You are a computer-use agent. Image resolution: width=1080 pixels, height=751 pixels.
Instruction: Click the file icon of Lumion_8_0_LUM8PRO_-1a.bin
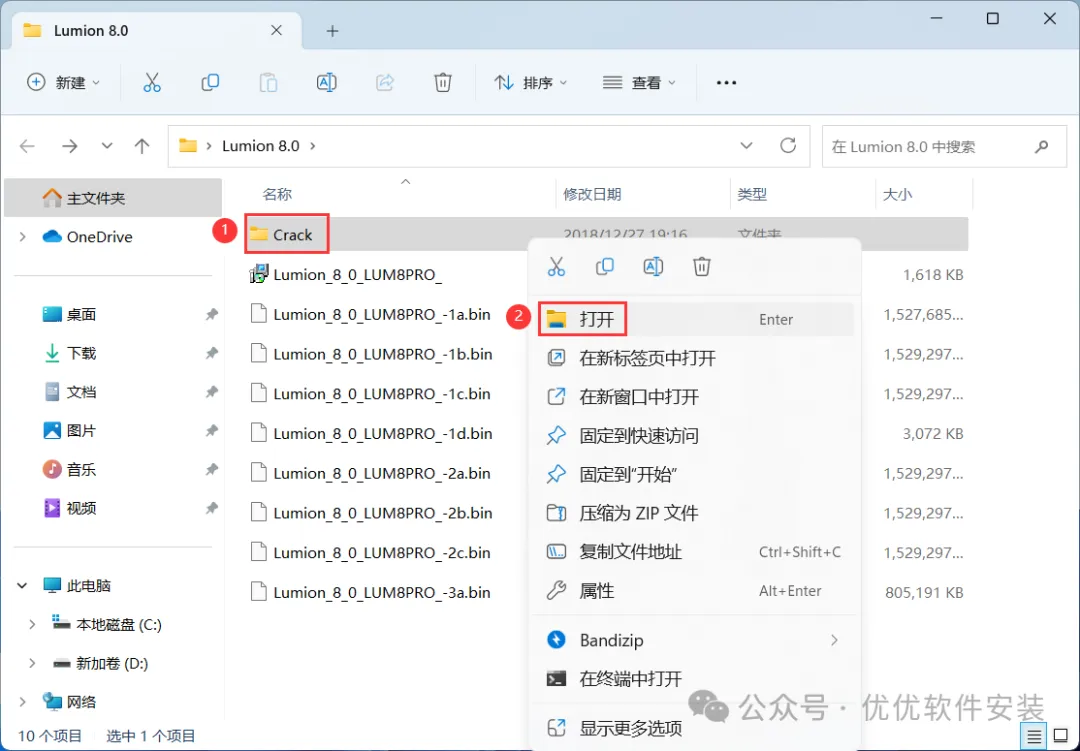point(258,314)
